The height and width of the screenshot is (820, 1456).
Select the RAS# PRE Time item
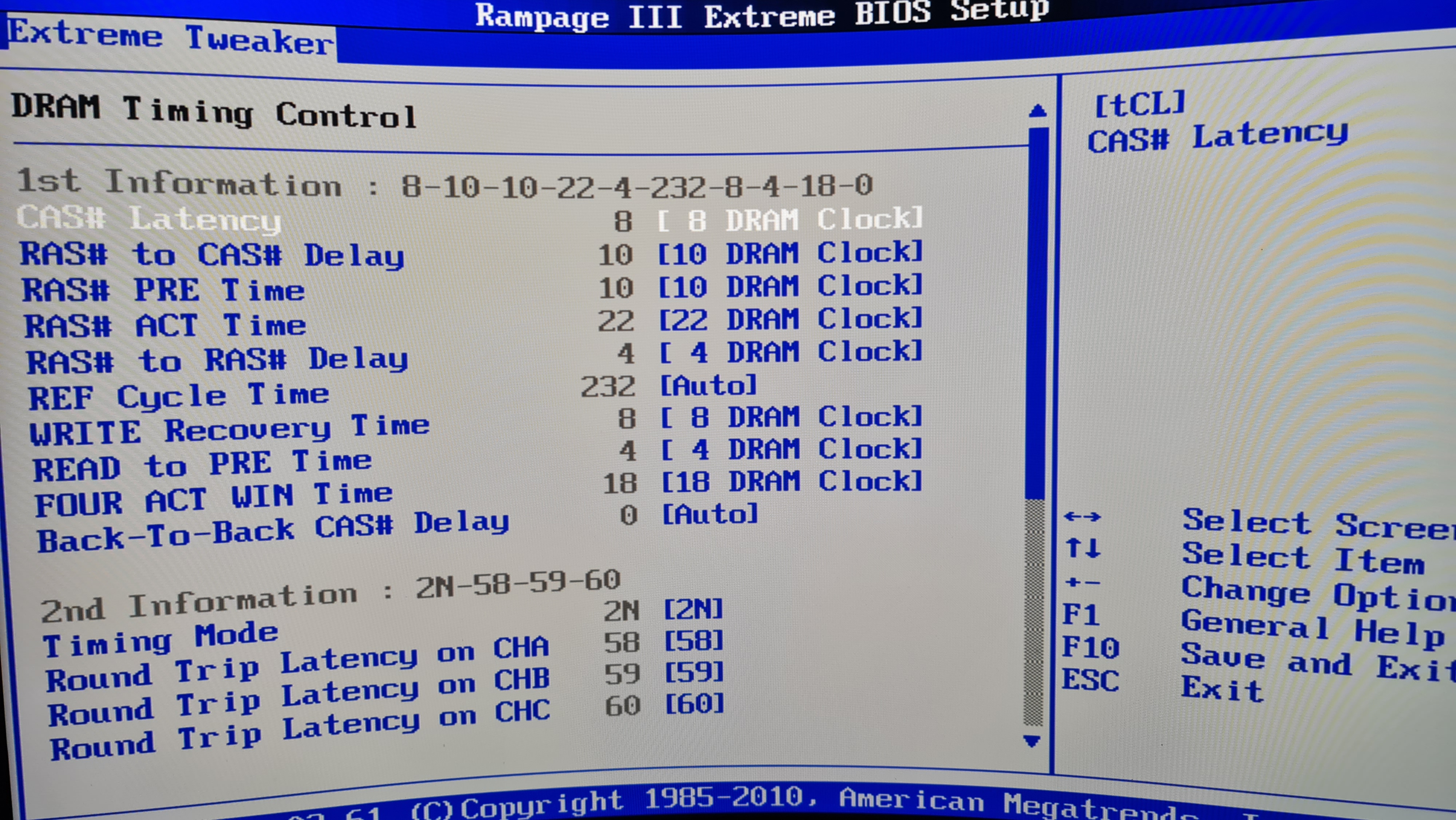coord(164,289)
